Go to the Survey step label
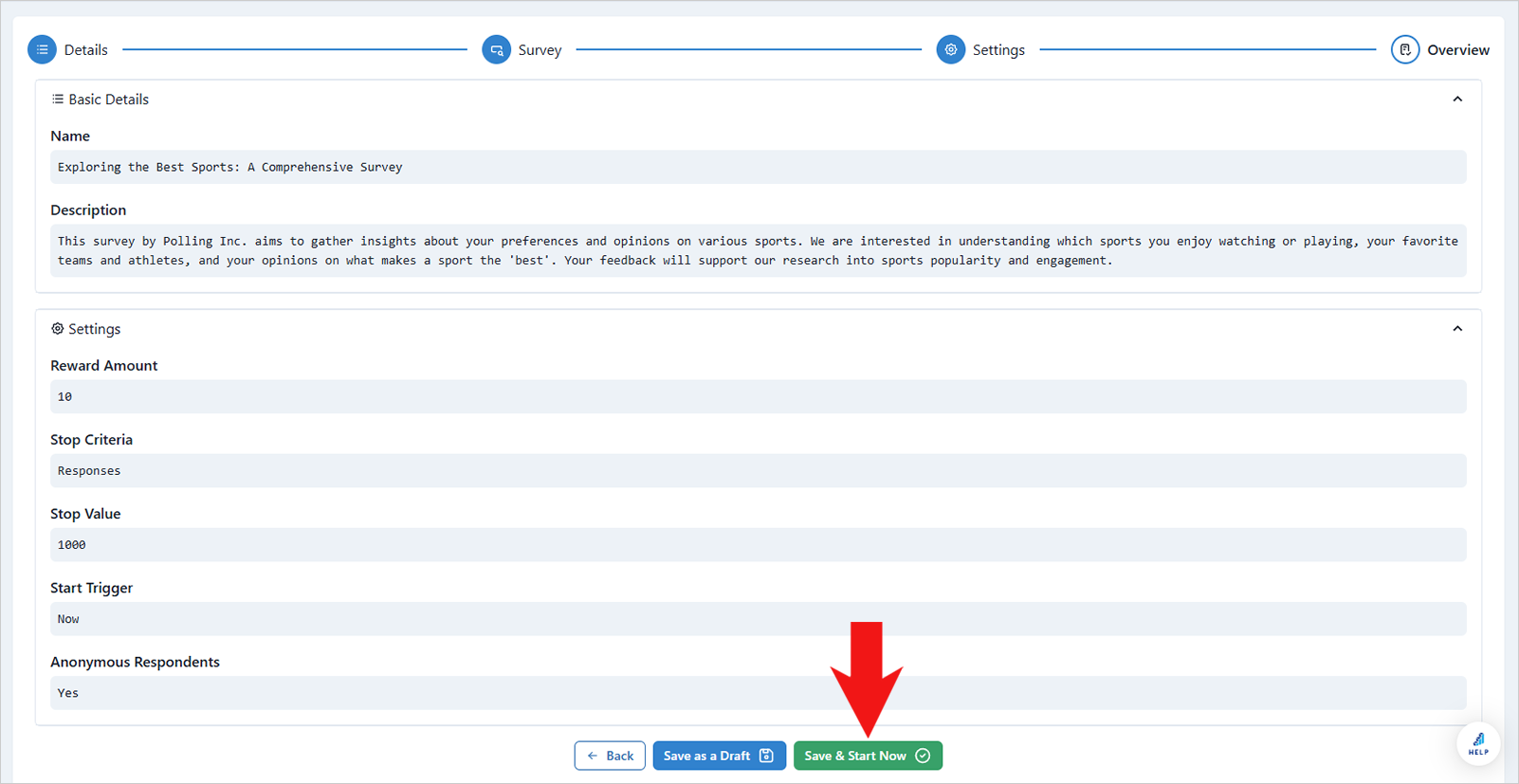1519x784 pixels. pyautogui.click(x=540, y=50)
